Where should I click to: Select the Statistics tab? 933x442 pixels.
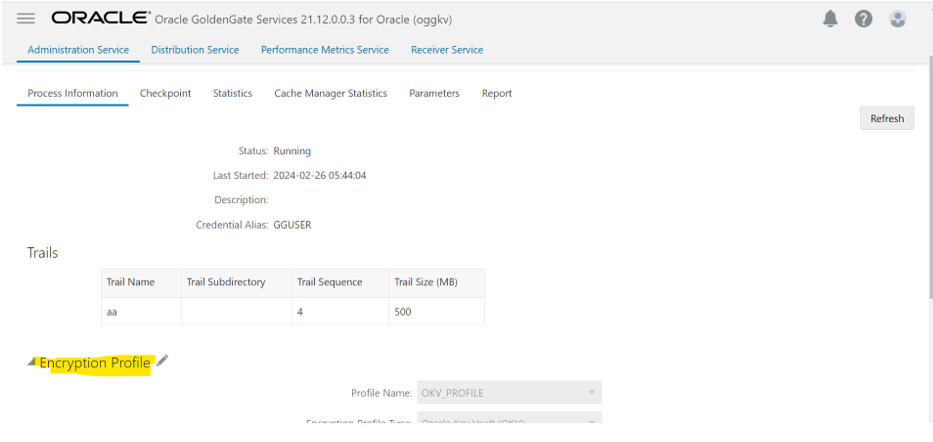pyautogui.click(x=233, y=93)
